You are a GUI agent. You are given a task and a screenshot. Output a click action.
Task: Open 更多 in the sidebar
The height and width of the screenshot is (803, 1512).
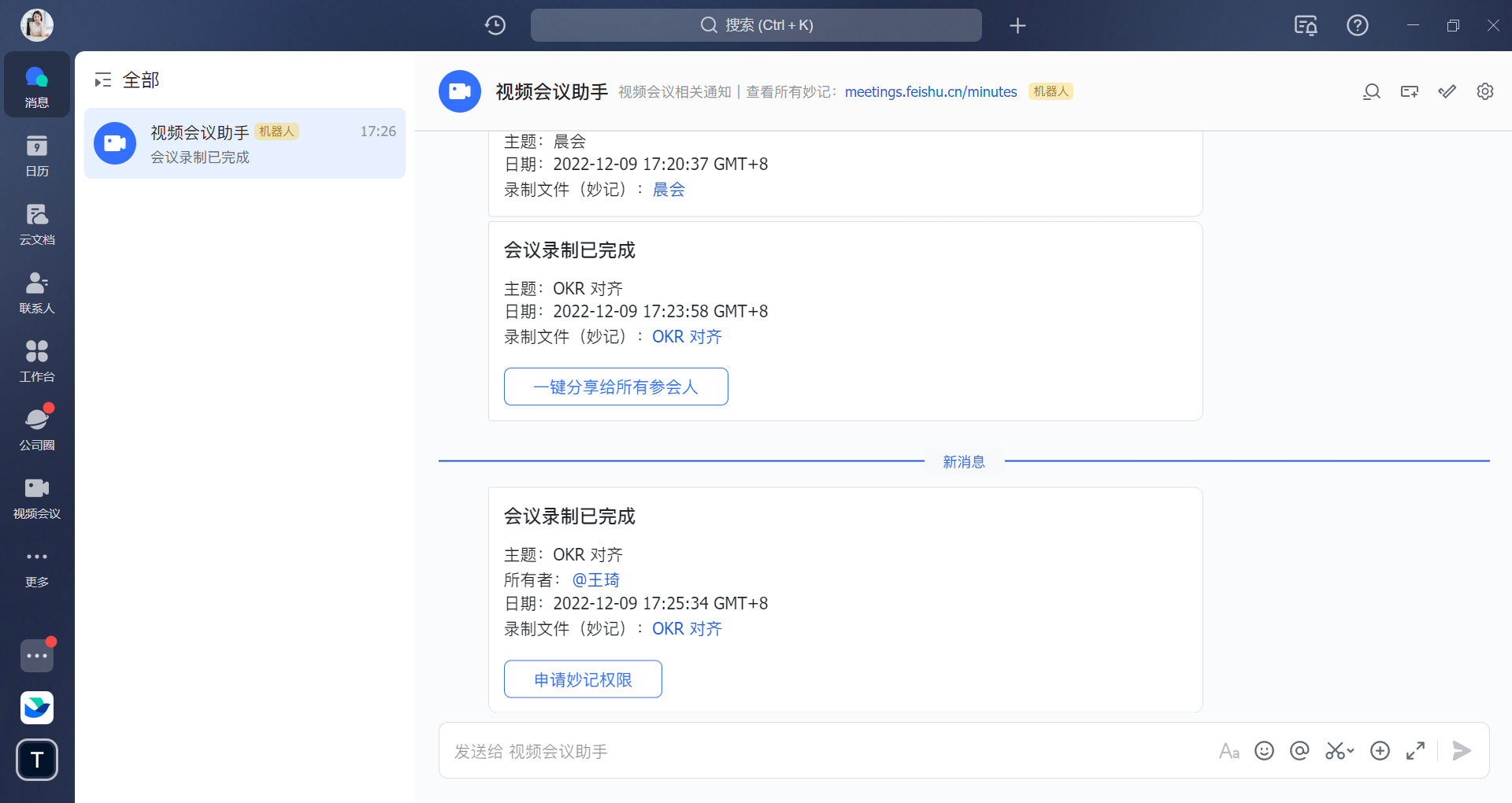pos(37,567)
